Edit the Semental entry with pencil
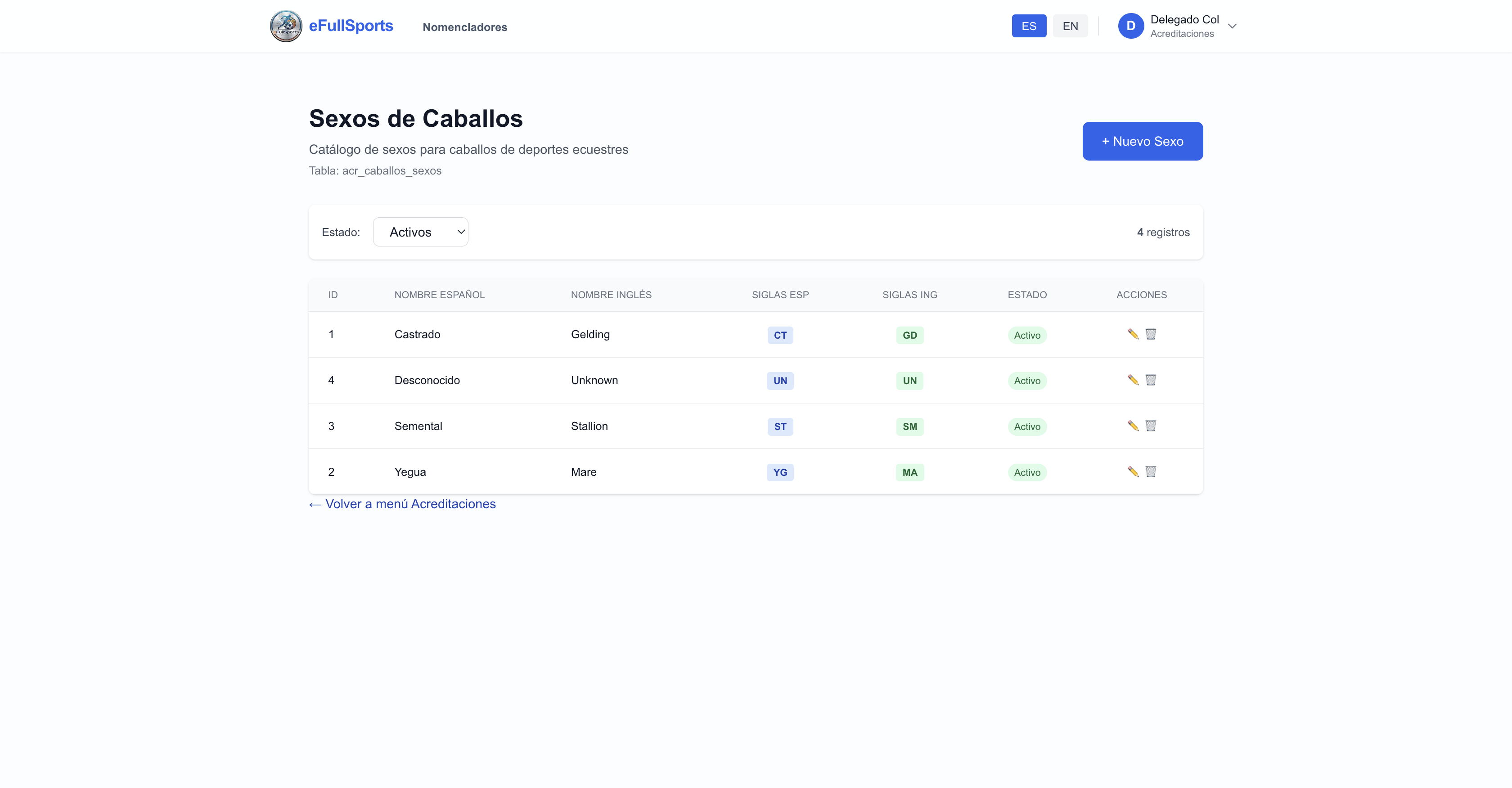The height and width of the screenshot is (788, 1512). pyautogui.click(x=1133, y=425)
